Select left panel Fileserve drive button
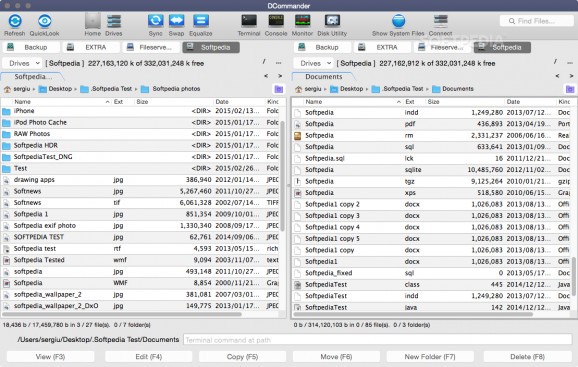Image resolution: width=578 pixels, height=367 pixels. pyautogui.click(x=151, y=47)
